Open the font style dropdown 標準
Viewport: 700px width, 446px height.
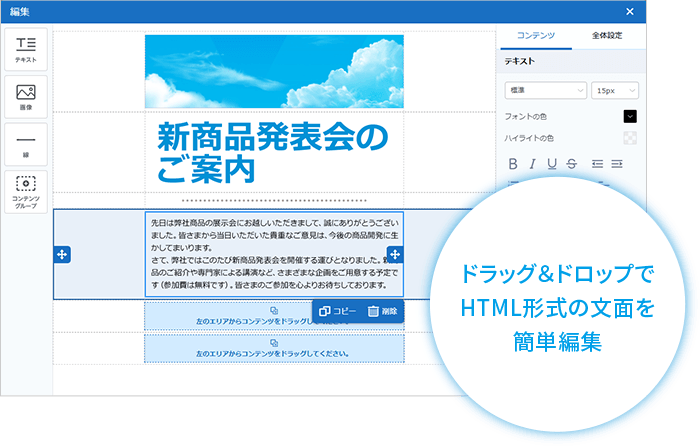(x=546, y=90)
